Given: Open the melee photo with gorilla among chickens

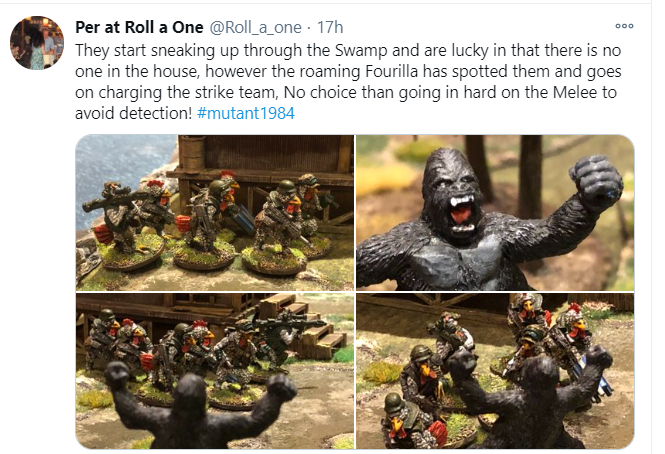Looking at the screenshot, I should [x=495, y=371].
